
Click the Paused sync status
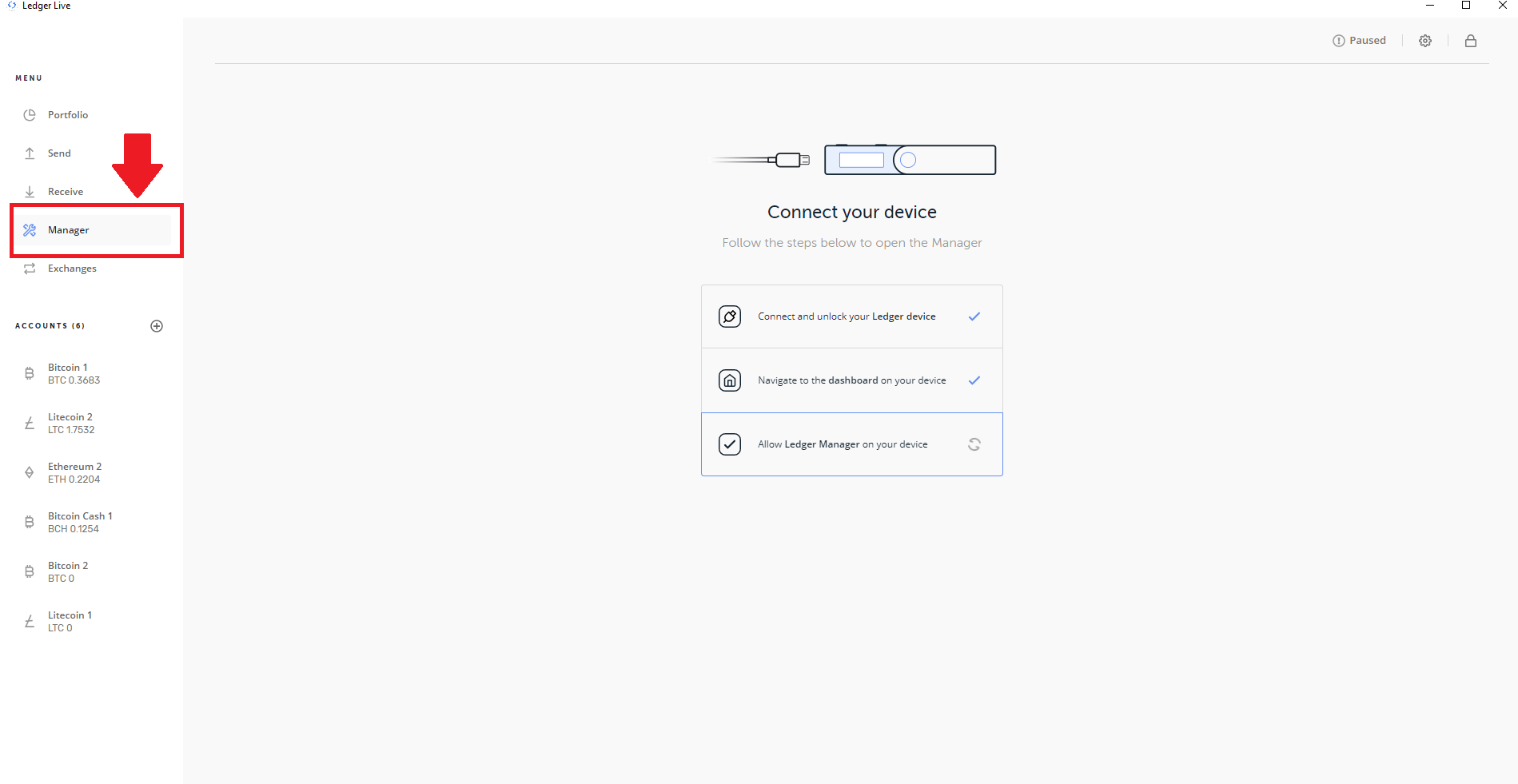[x=1359, y=41]
